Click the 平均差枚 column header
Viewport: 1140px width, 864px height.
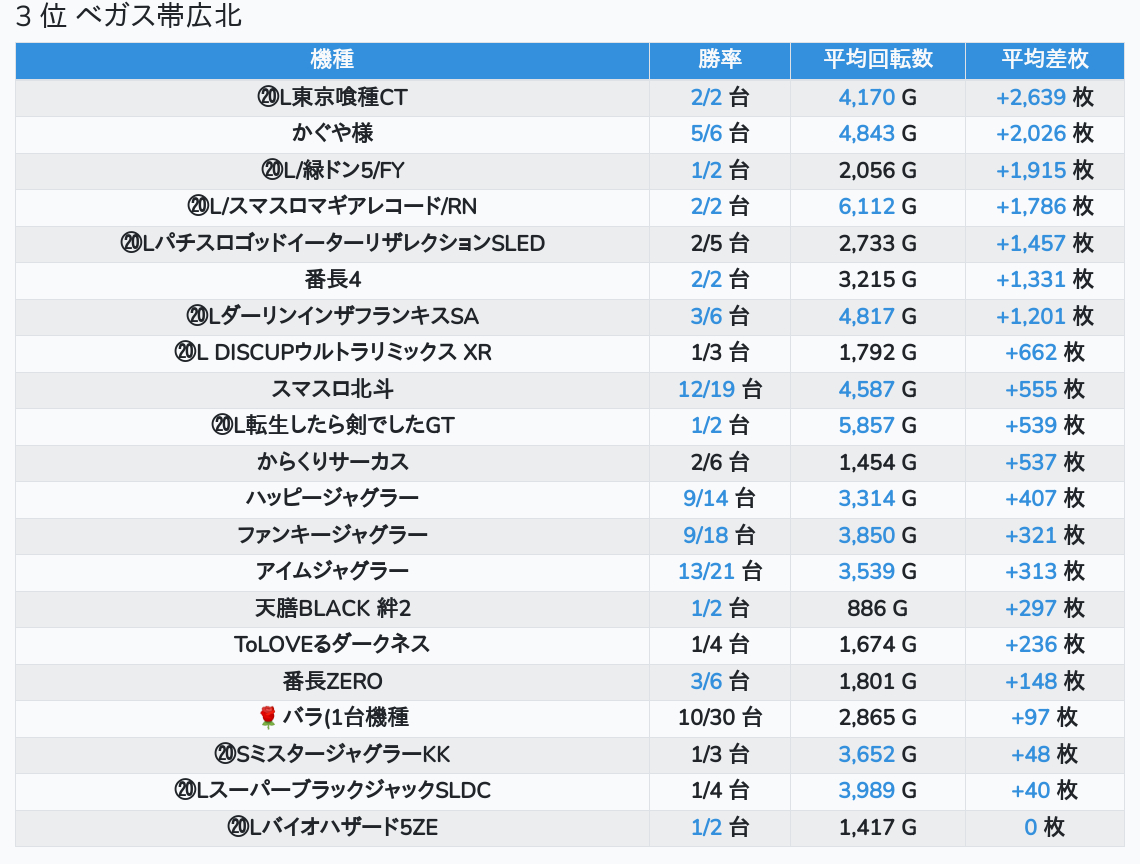[1045, 60]
